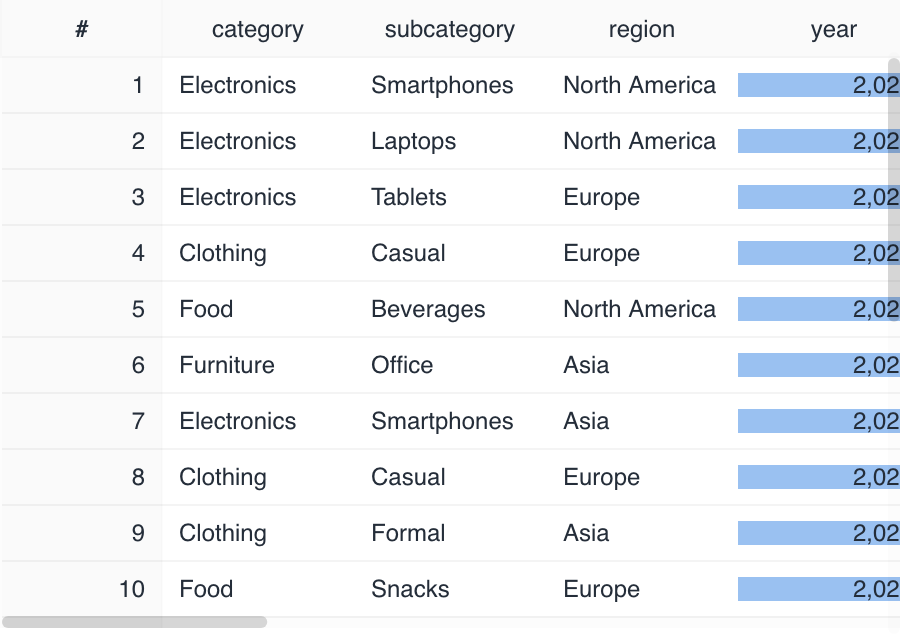Click Food category cell in row 10
Viewport: 900px width, 642px height.
206,590
